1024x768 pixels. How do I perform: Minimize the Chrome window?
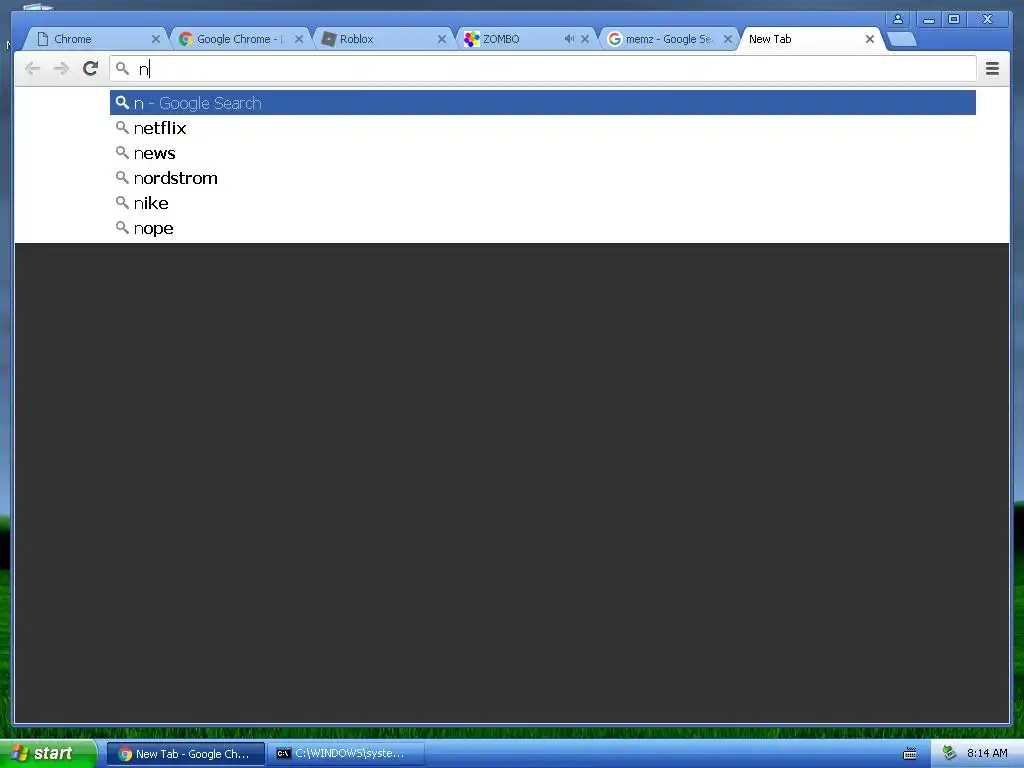click(929, 19)
